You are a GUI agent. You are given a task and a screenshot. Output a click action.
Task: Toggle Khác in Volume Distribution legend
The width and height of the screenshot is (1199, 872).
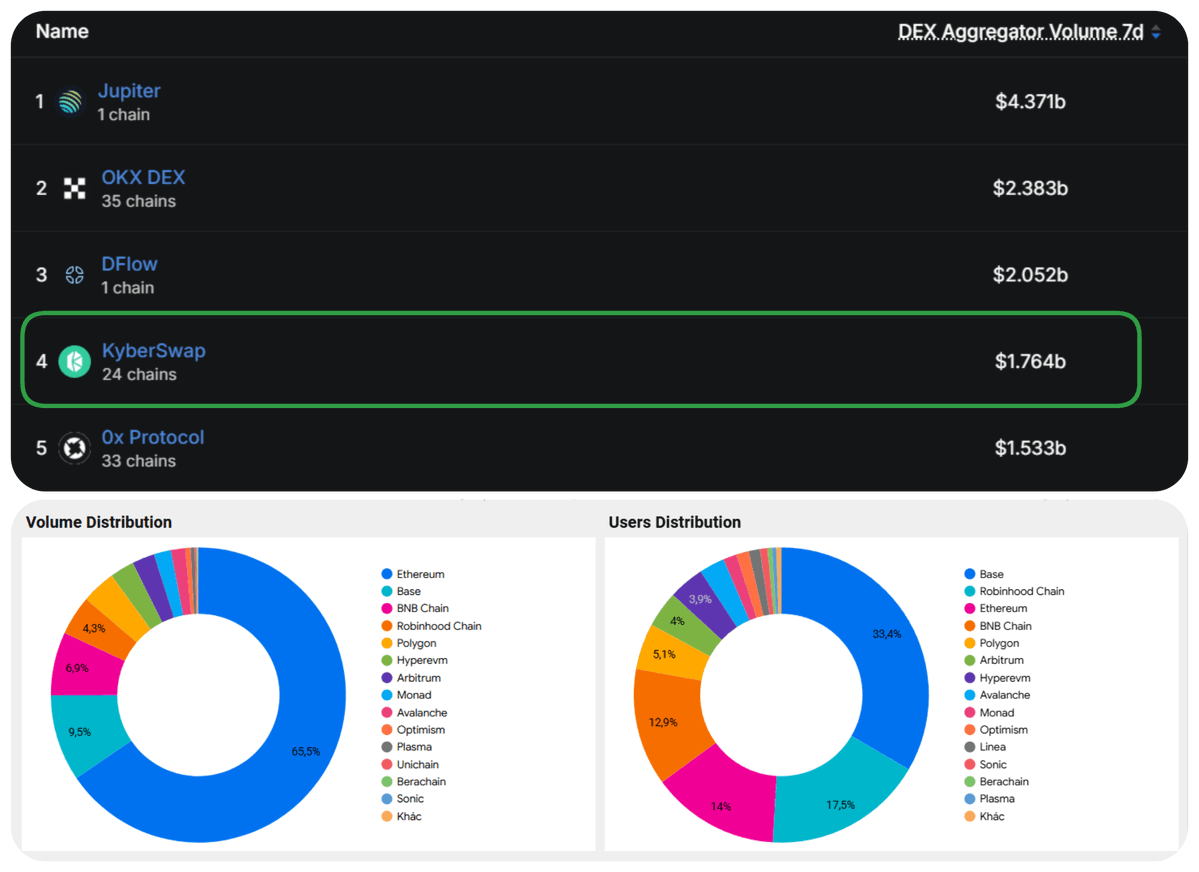(x=401, y=816)
